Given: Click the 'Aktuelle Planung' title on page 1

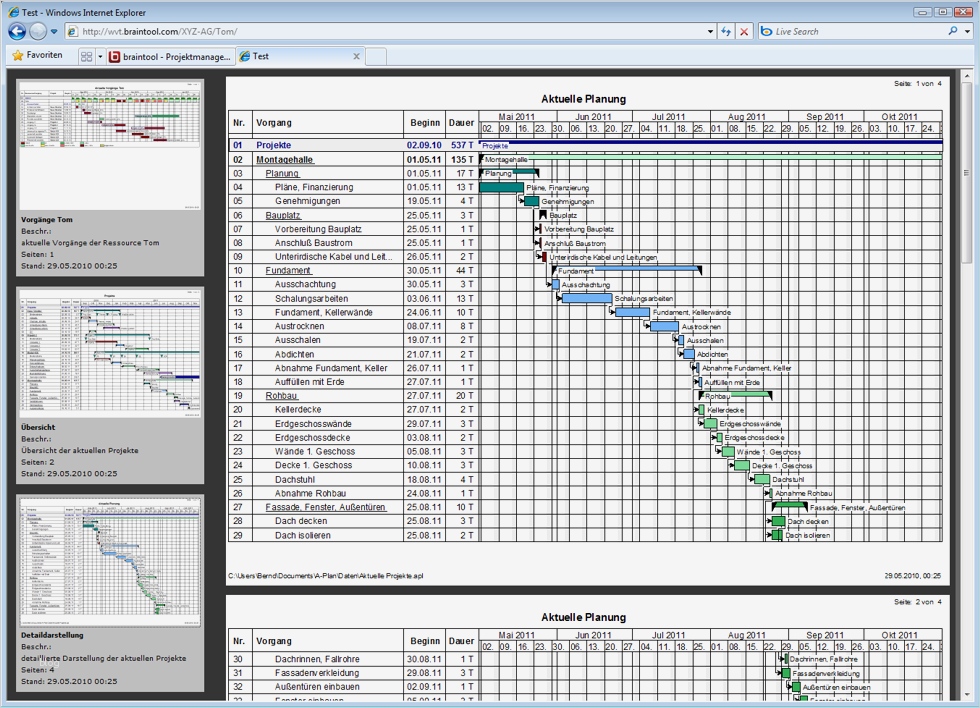Looking at the screenshot, I should (x=583, y=99).
